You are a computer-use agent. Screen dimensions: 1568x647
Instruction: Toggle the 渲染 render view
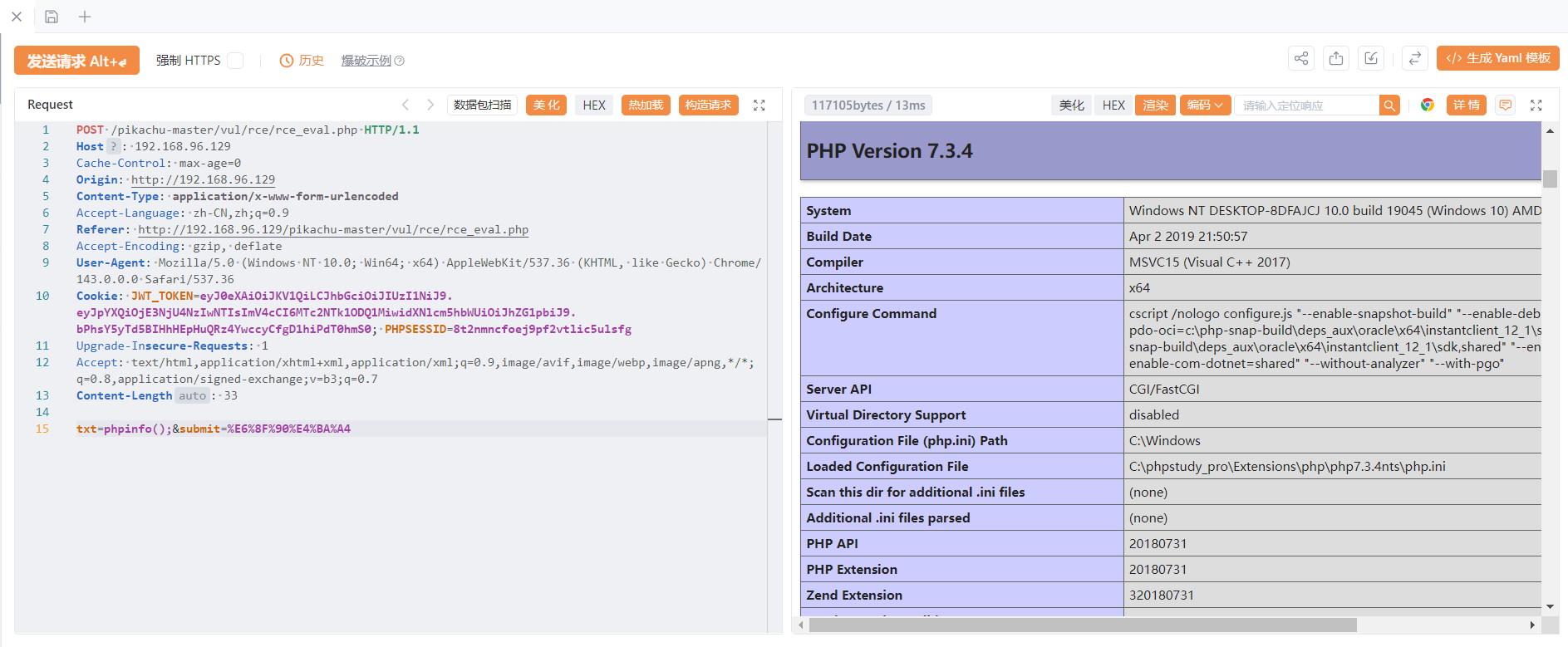point(1155,105)
